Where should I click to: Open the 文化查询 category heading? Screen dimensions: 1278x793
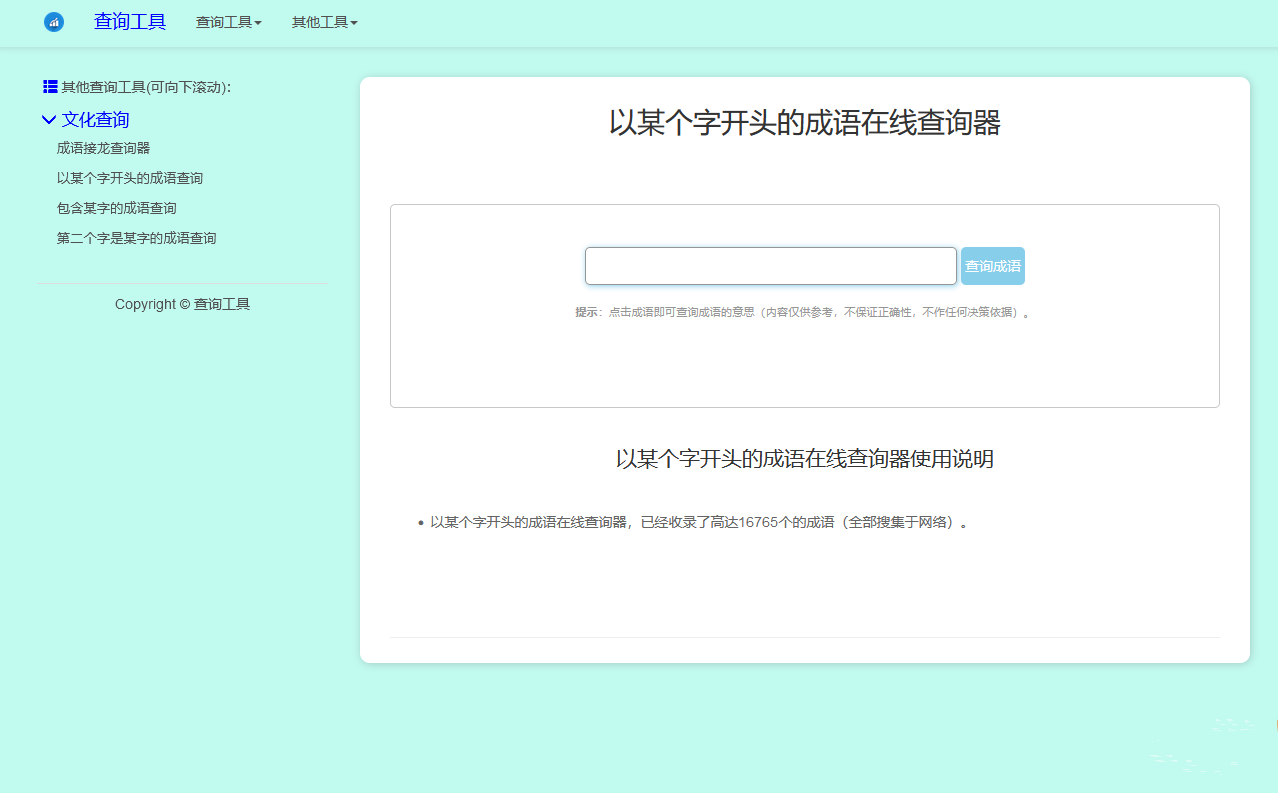(x=95, y=120)
